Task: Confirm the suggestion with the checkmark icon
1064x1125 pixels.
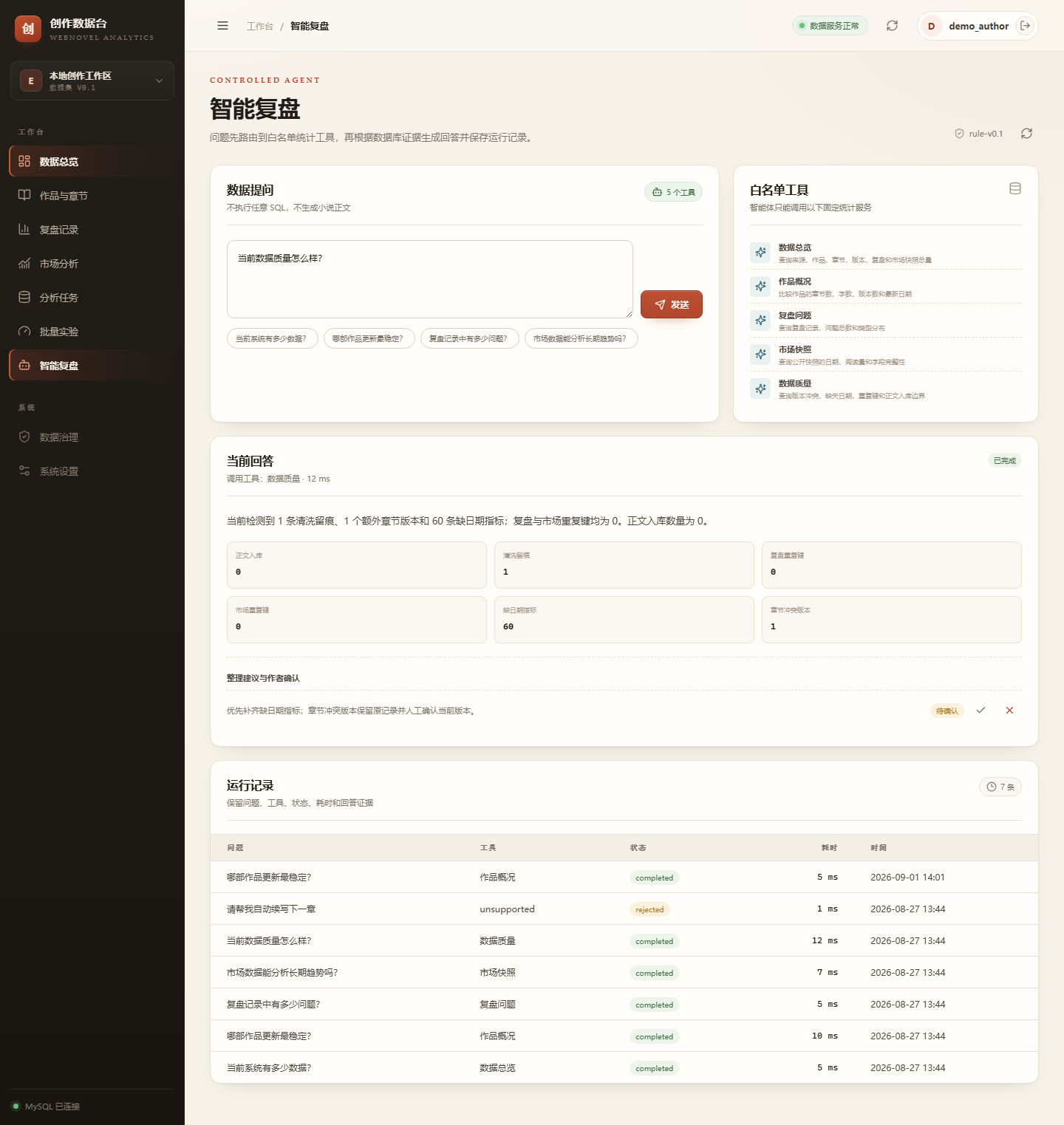Action: pos(981,711)
